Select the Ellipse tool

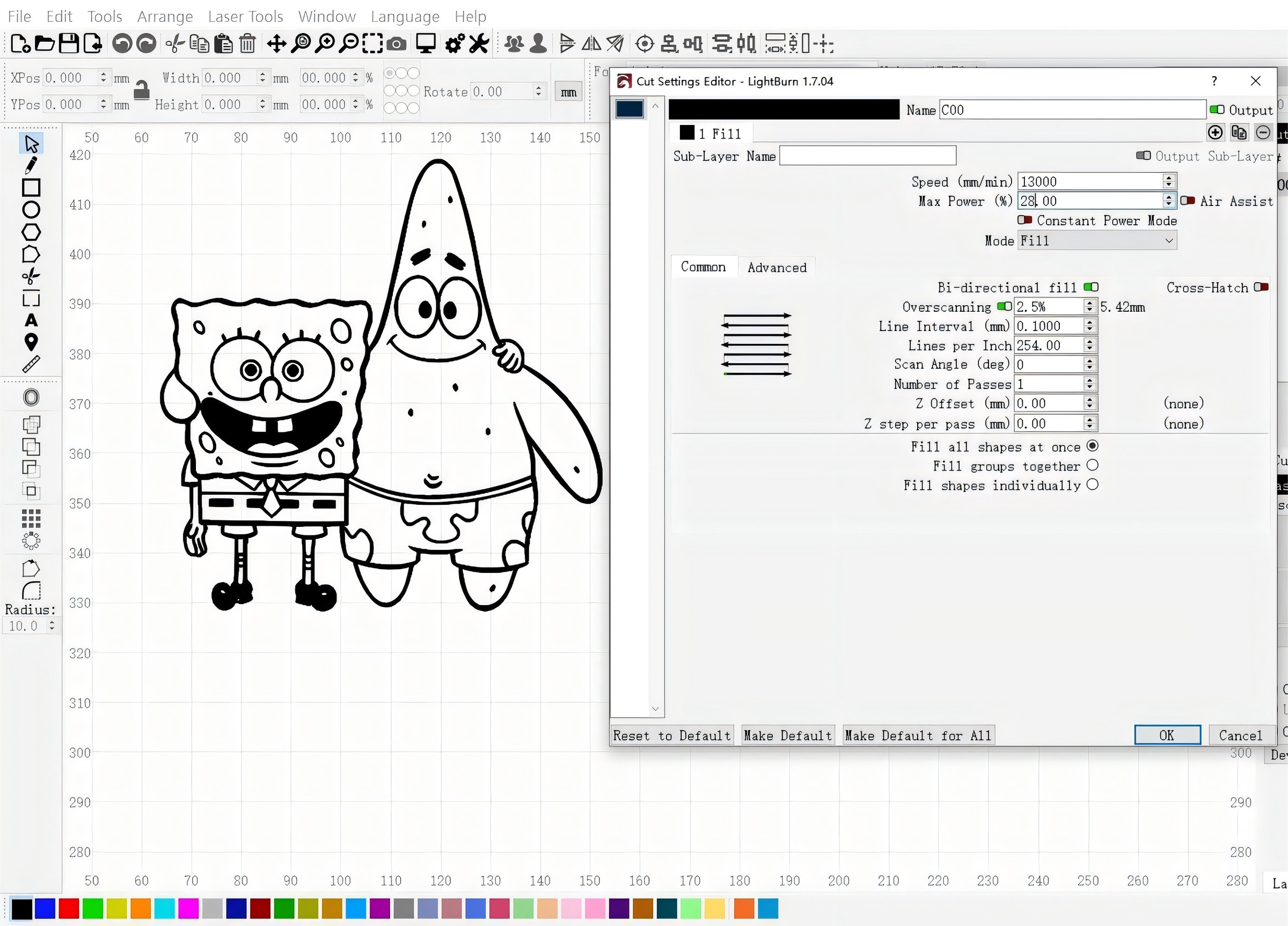(31, 209)
